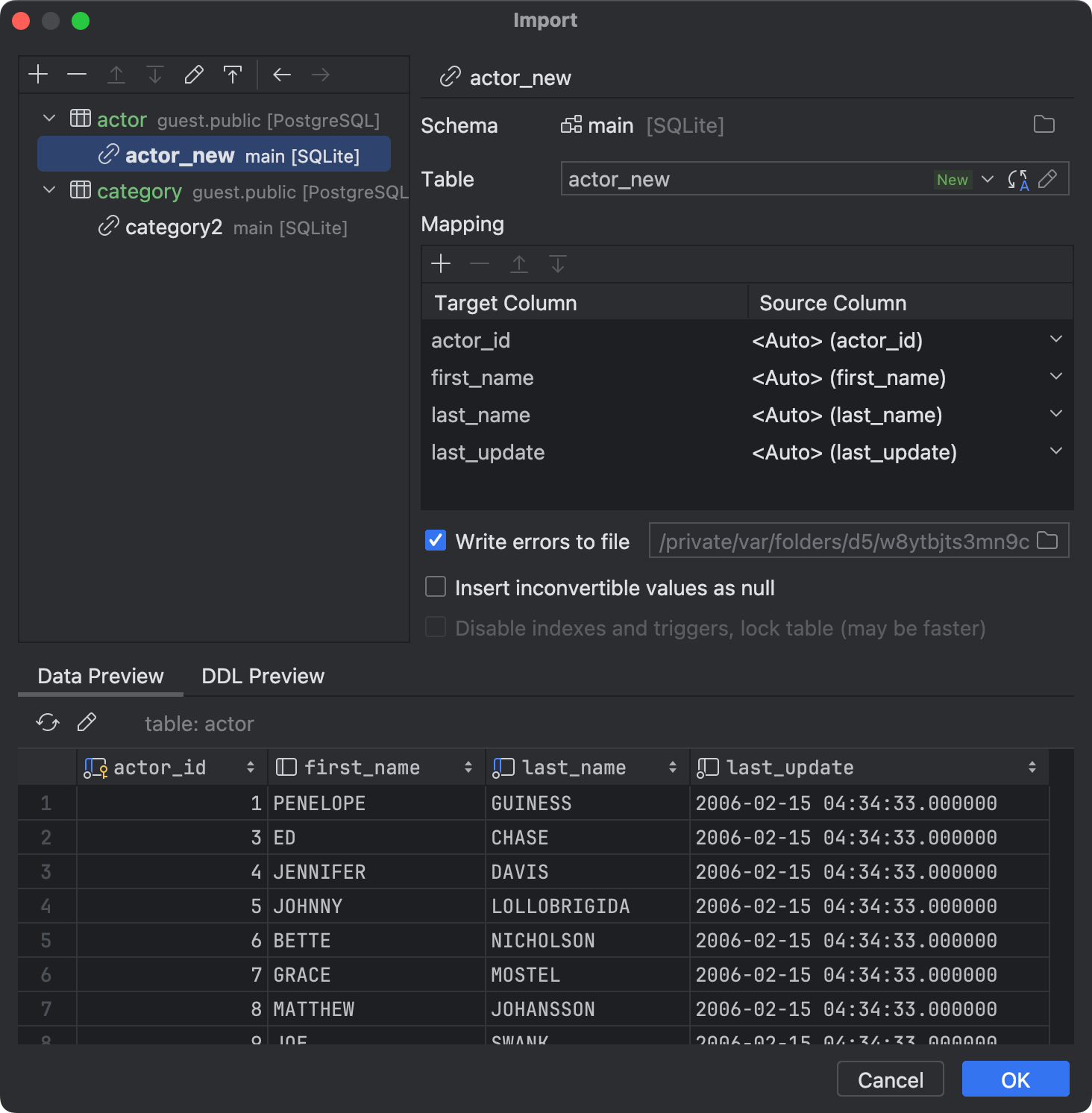Open source column dropdown for actor_id
This screenshot has height=1113, width=1092.
tap(1055, 339)
